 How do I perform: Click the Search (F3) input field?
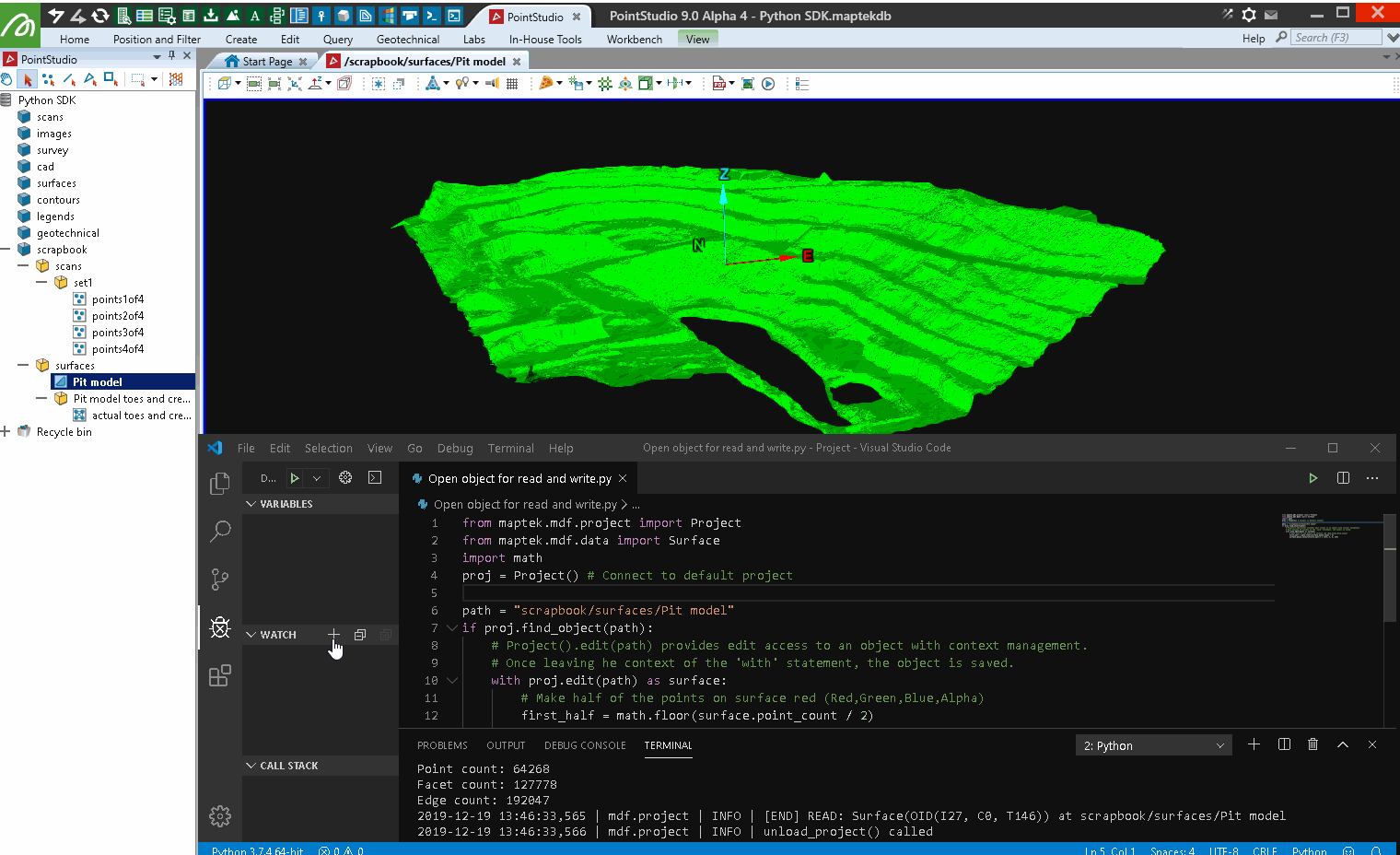point(1336,38)
